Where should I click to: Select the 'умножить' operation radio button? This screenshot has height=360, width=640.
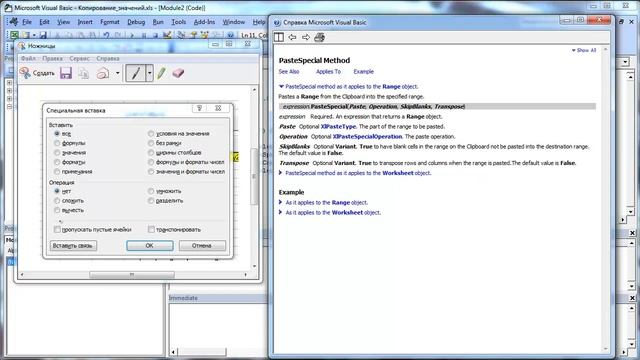[151, 191]
